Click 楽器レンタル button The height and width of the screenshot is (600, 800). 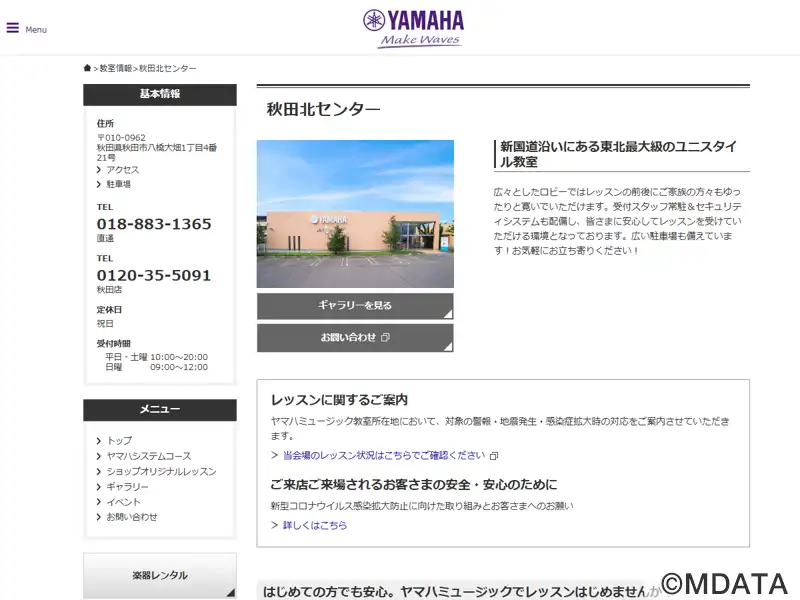[x=160, y=576]
